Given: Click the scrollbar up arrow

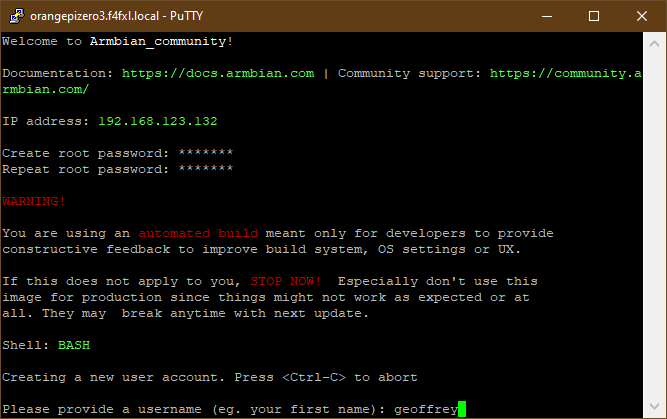Looking at the screenshot, I should pos(654,43).
